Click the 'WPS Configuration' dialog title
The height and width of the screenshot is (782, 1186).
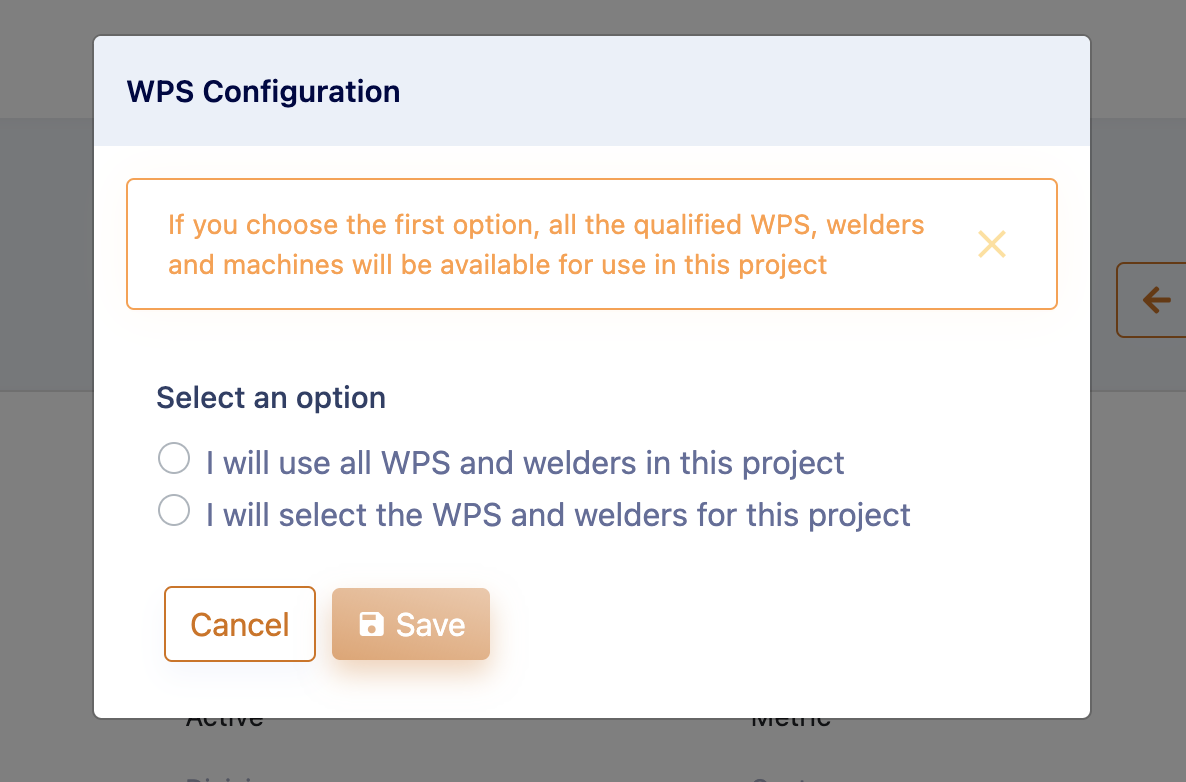(263, 92)
